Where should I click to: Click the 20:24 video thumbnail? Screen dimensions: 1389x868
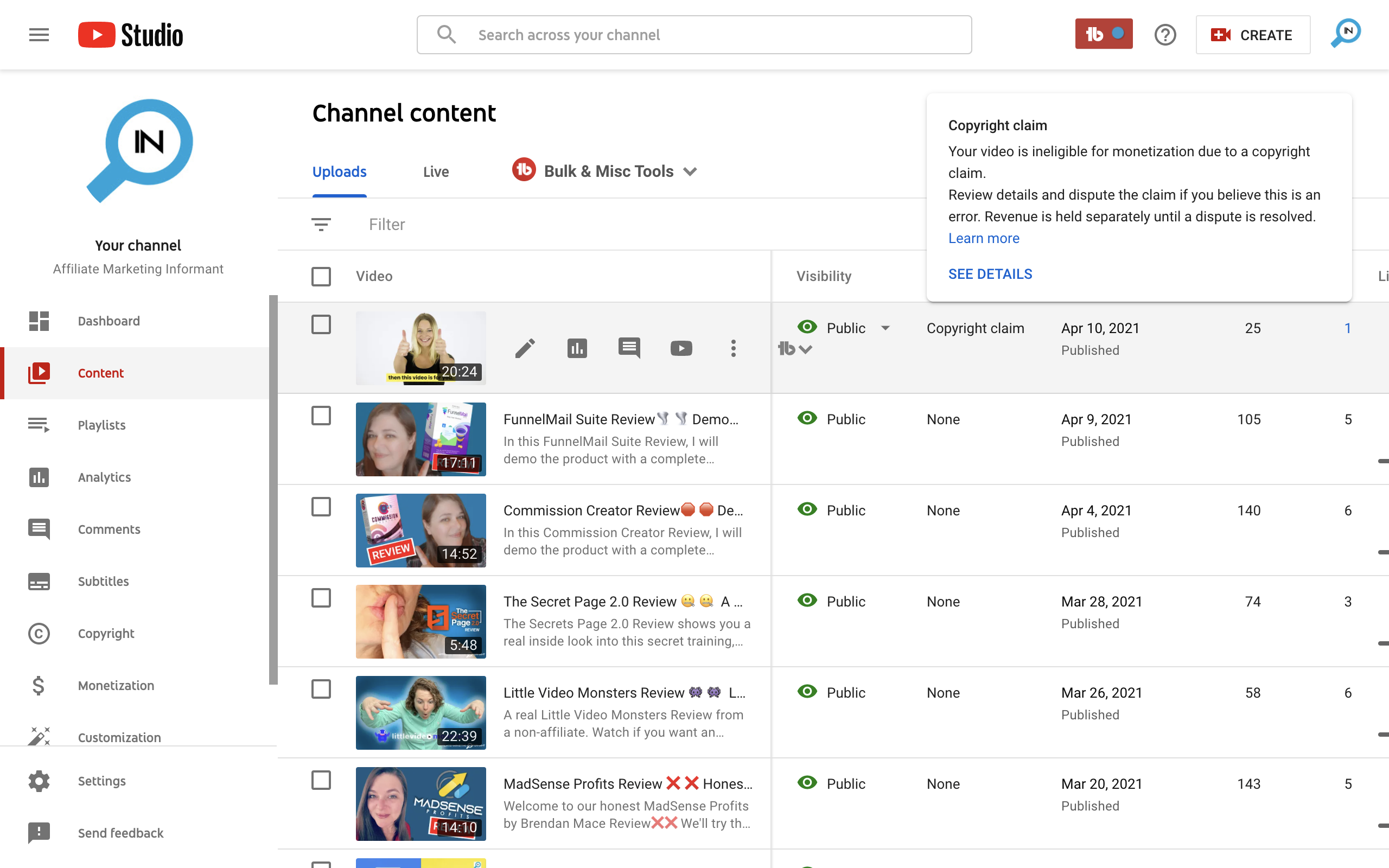click(x=420, y=348)
